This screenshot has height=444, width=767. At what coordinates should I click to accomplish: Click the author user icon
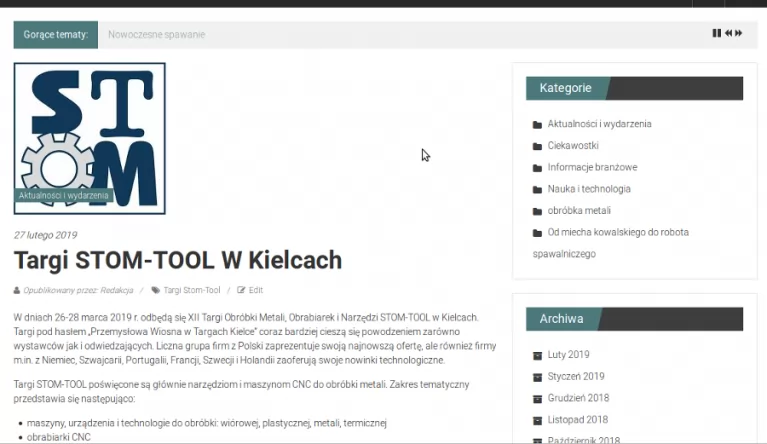coord(17,290)
